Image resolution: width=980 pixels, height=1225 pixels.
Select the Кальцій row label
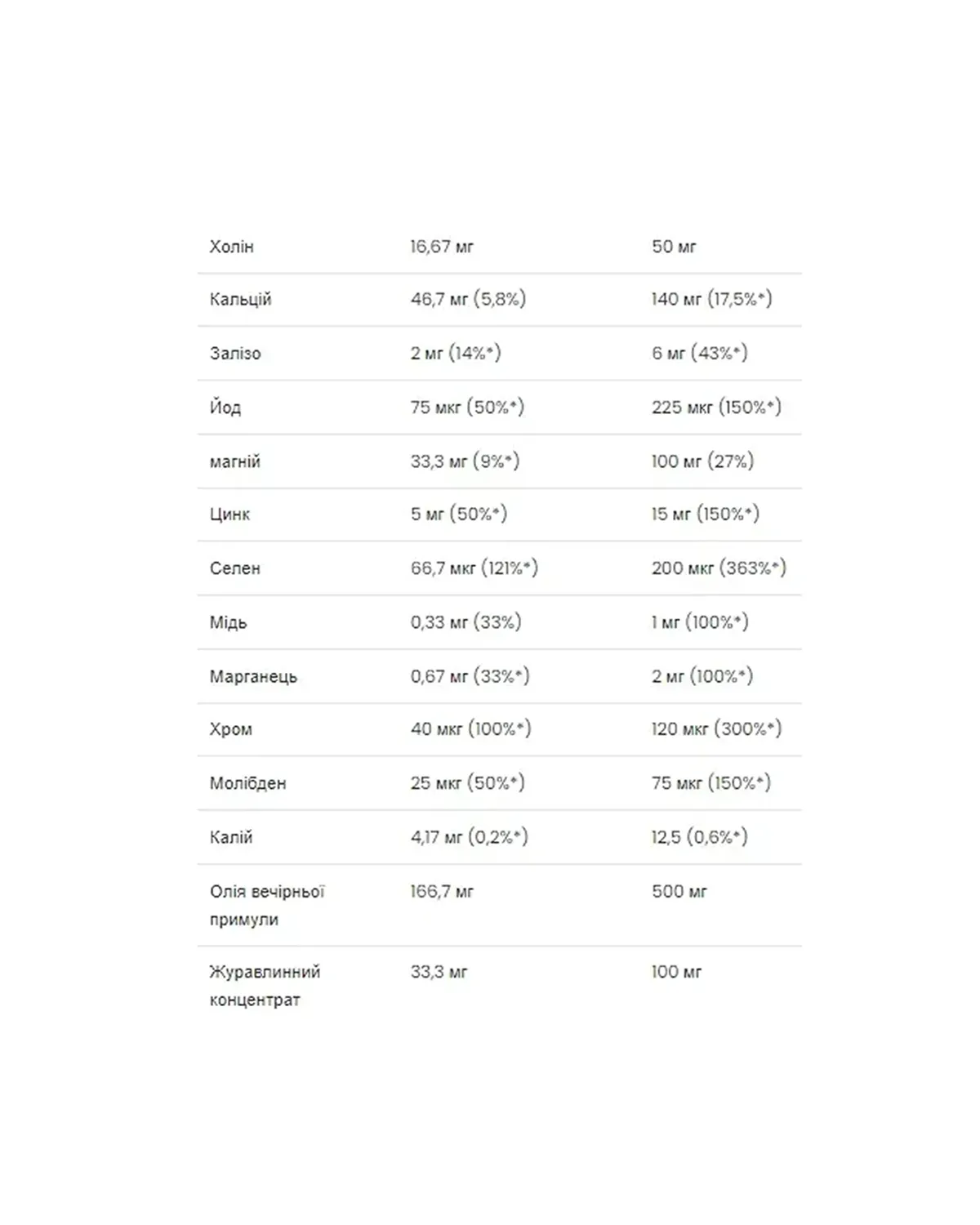(240, 300)
